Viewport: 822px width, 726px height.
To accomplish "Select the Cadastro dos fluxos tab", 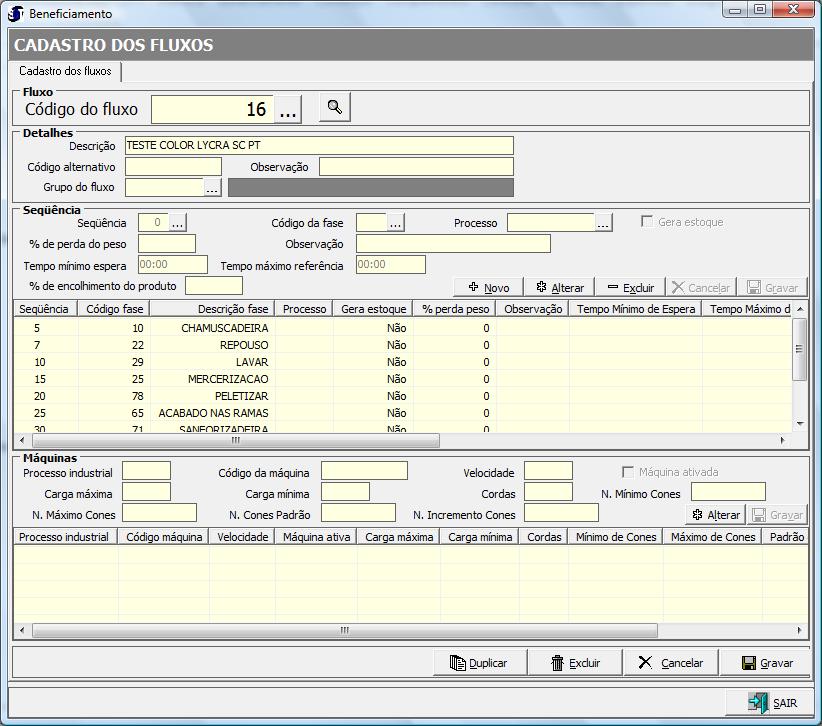I will click(x=65, y=72).
